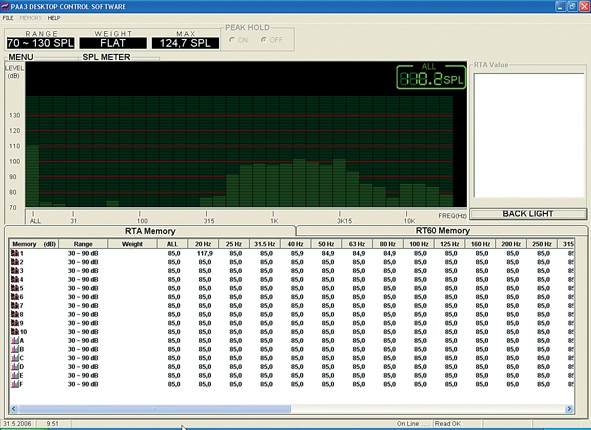Click the empty RTA Value list box

529,135
